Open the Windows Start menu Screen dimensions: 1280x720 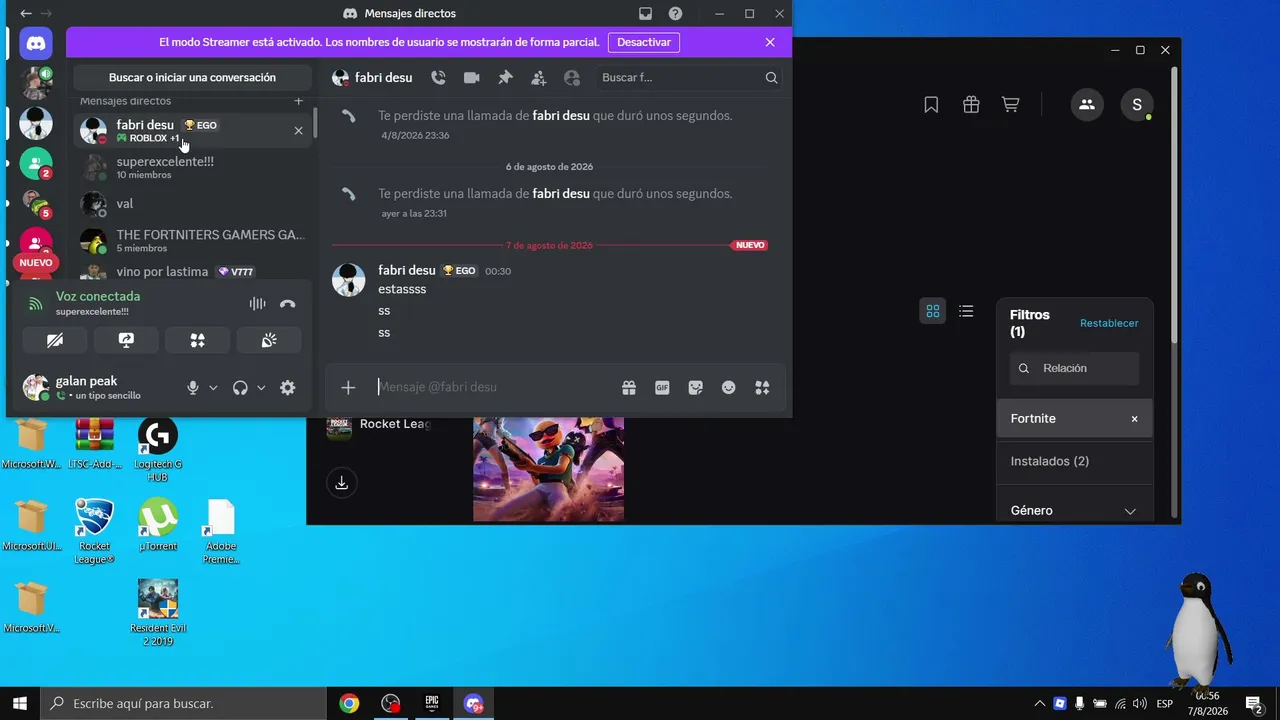[20, 703]
